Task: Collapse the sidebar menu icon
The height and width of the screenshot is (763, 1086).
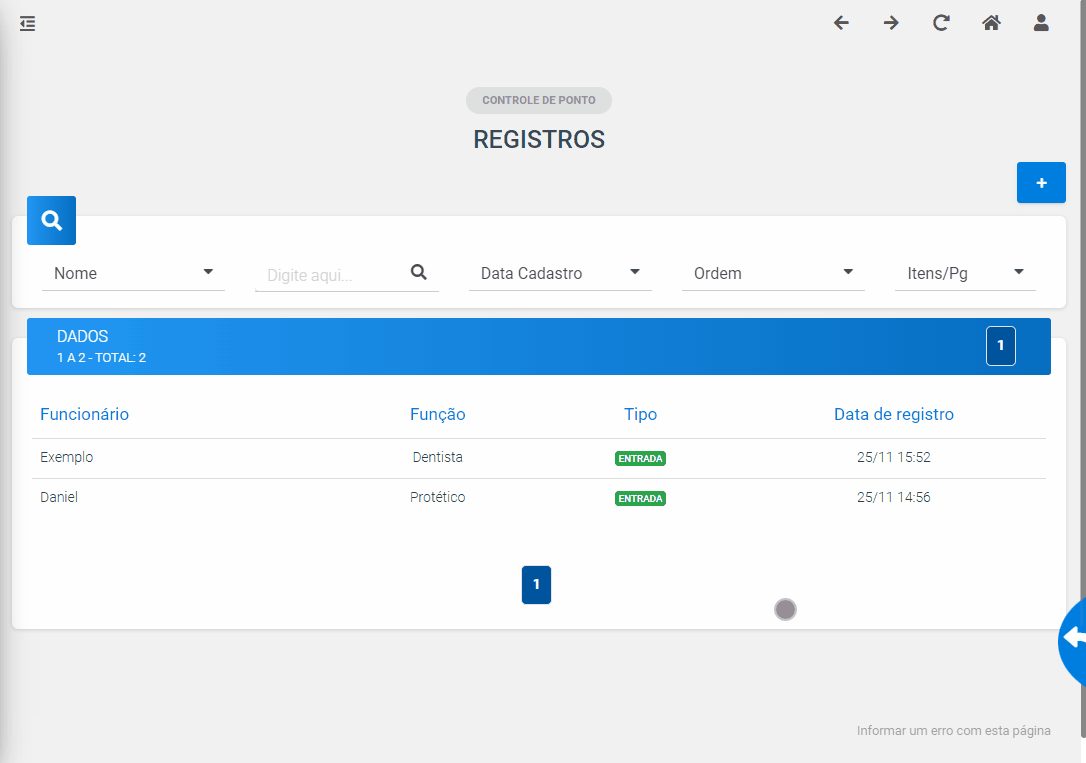Action: click(x=28, y=24)
